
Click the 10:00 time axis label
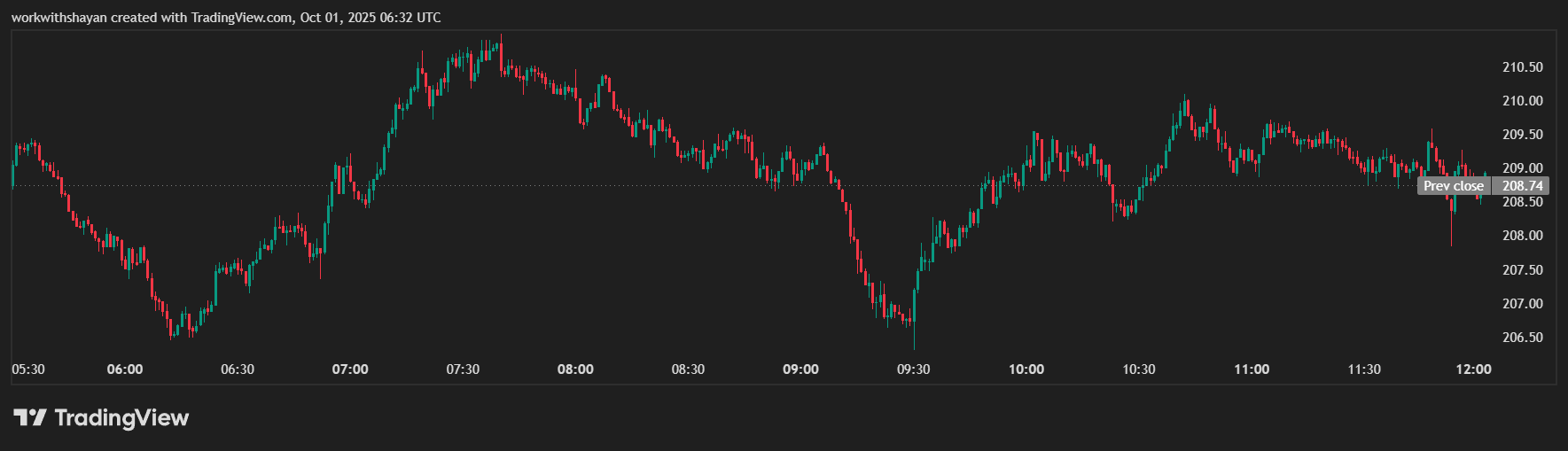pos(1026,369)
